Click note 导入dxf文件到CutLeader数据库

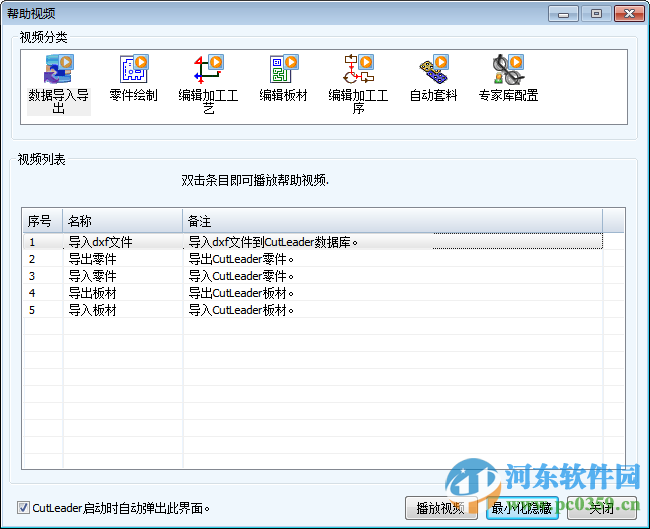273,242
